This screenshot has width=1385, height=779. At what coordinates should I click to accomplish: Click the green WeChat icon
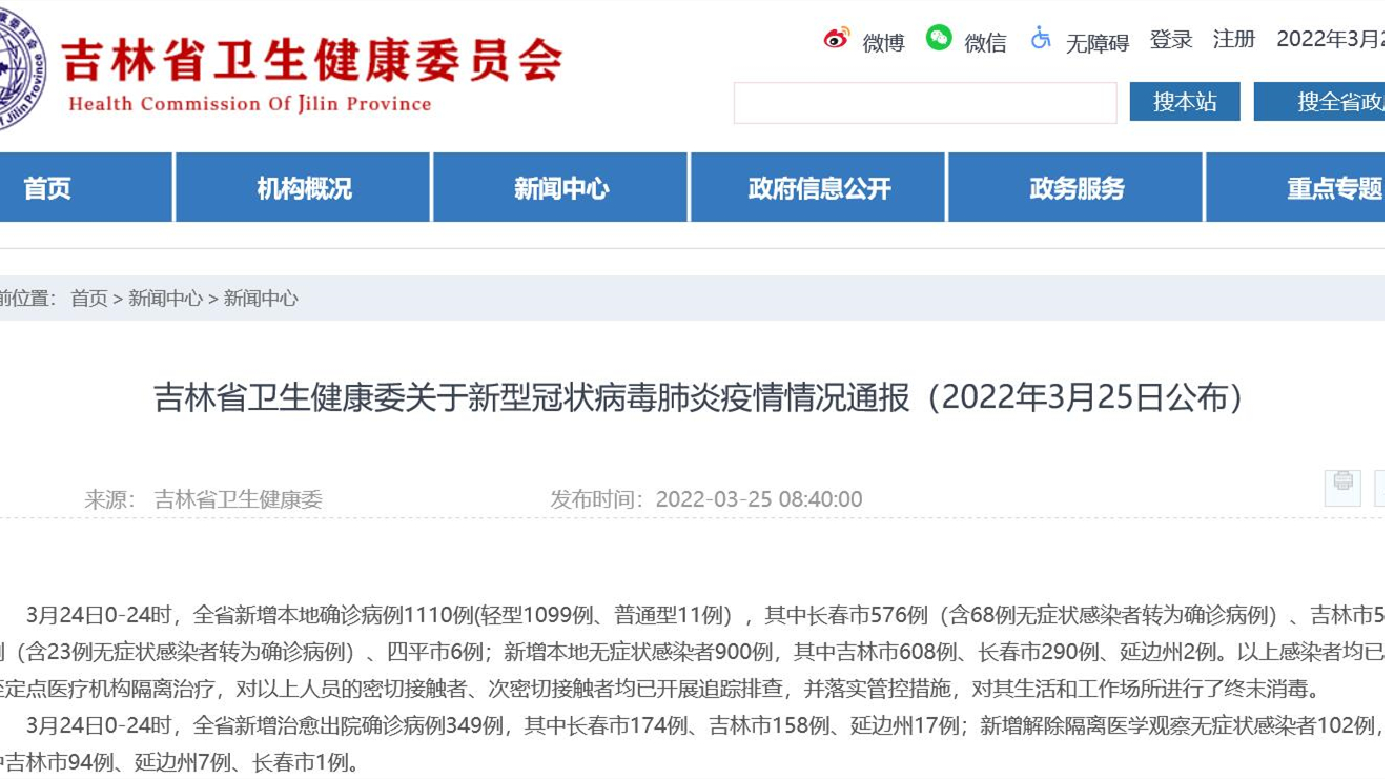(x=938, y=40)
